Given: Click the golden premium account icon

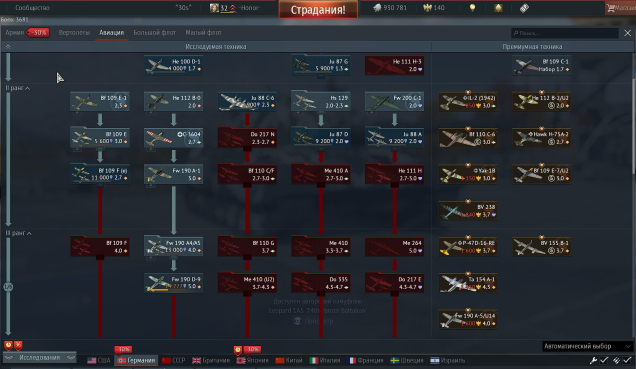Looking at the screenshot, I should (x=498, y=8).
